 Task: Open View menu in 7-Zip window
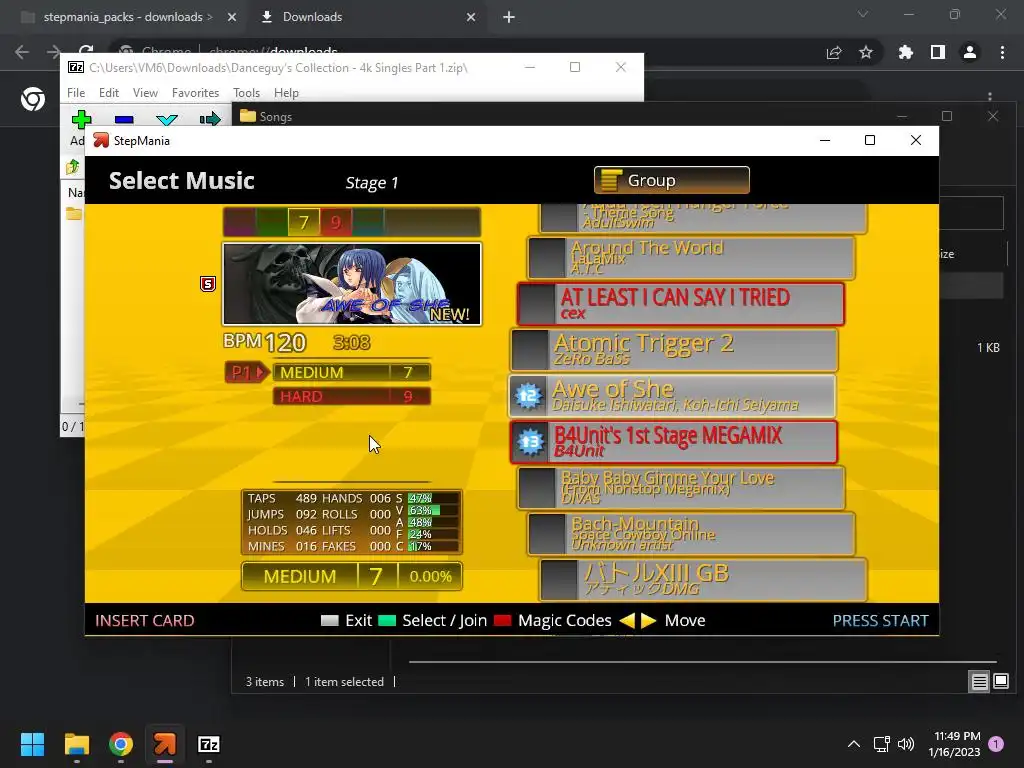[145, 93]
